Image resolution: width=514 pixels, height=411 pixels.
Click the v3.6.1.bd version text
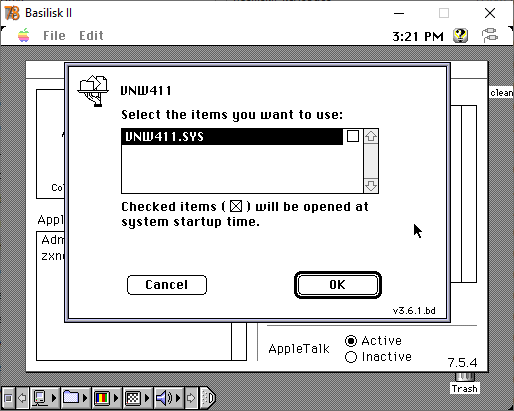tap(414, 311)
